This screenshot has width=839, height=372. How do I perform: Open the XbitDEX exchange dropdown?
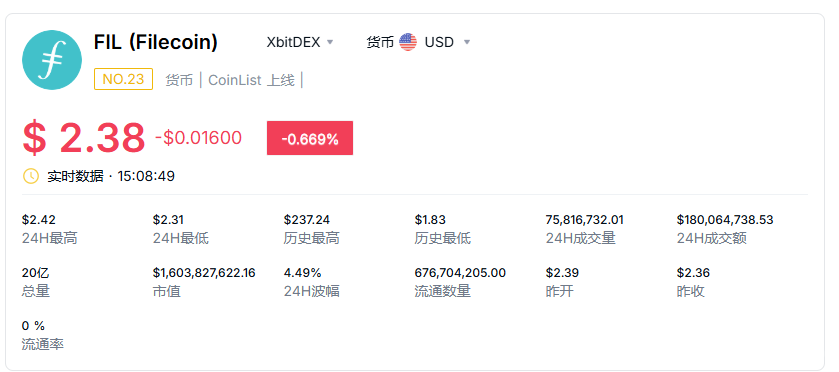click(300, 42)
